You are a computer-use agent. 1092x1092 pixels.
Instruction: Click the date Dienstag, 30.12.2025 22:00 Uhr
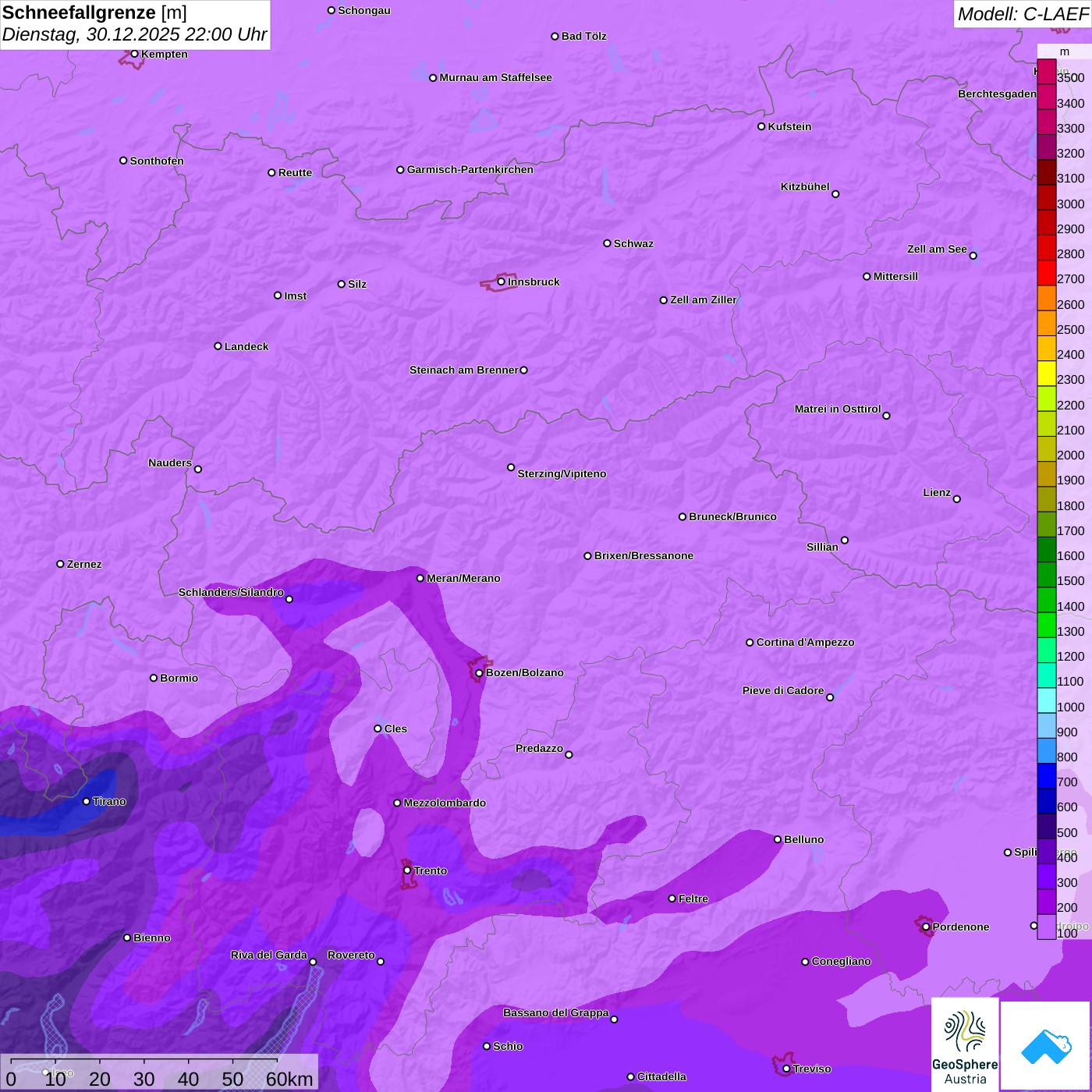pyautogui.click(x=134, y=34)
